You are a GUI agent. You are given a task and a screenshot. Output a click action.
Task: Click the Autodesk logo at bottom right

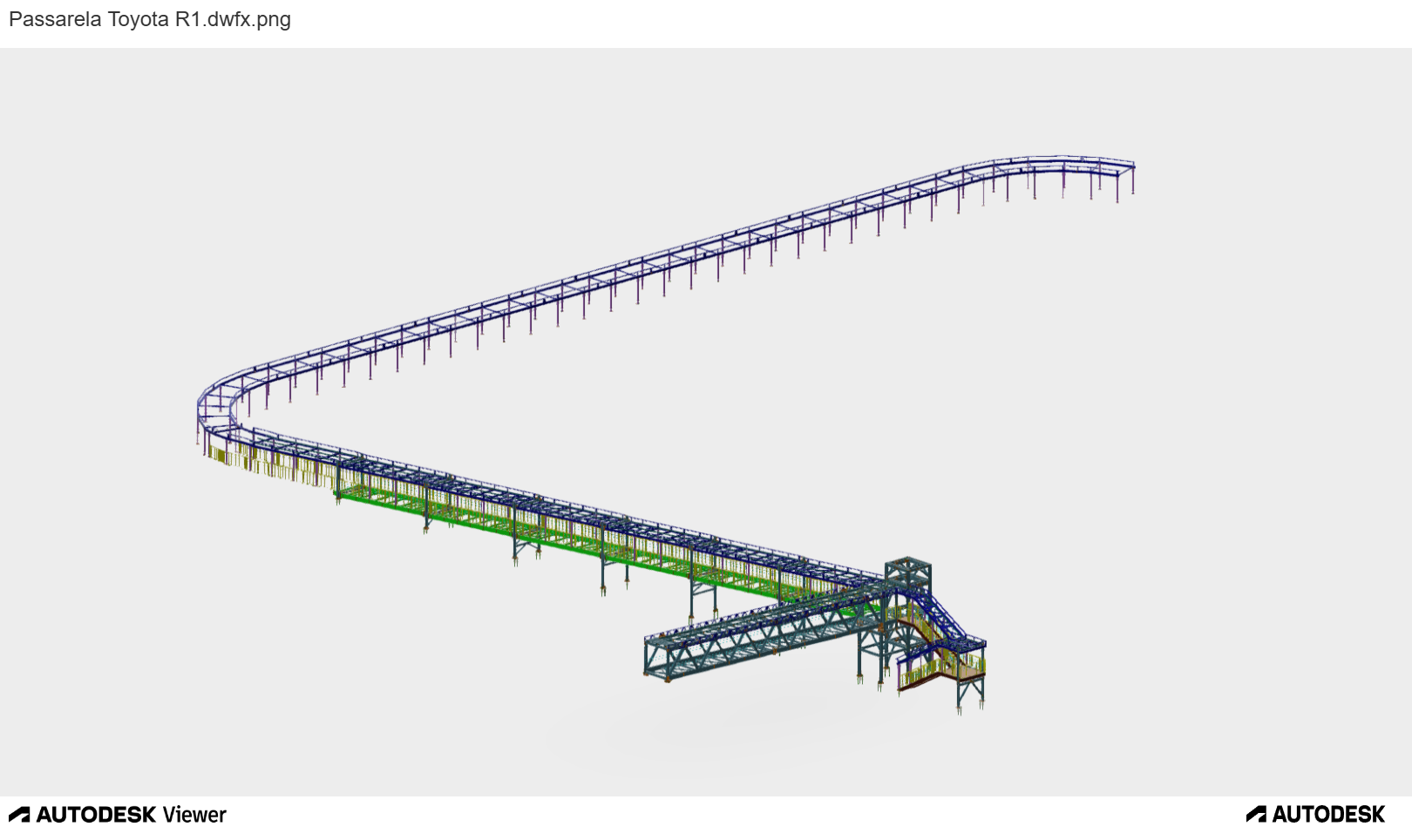(1315, 815)
